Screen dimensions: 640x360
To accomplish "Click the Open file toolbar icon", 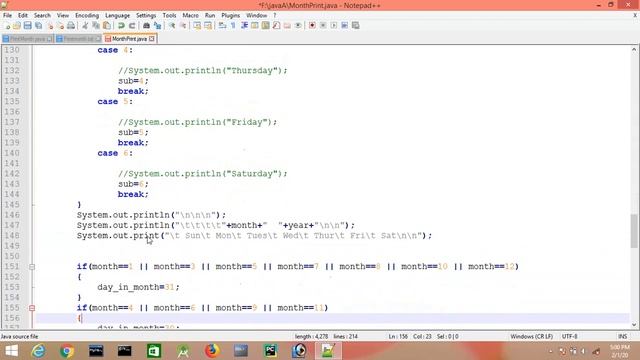I will click(x=17, y=26).
